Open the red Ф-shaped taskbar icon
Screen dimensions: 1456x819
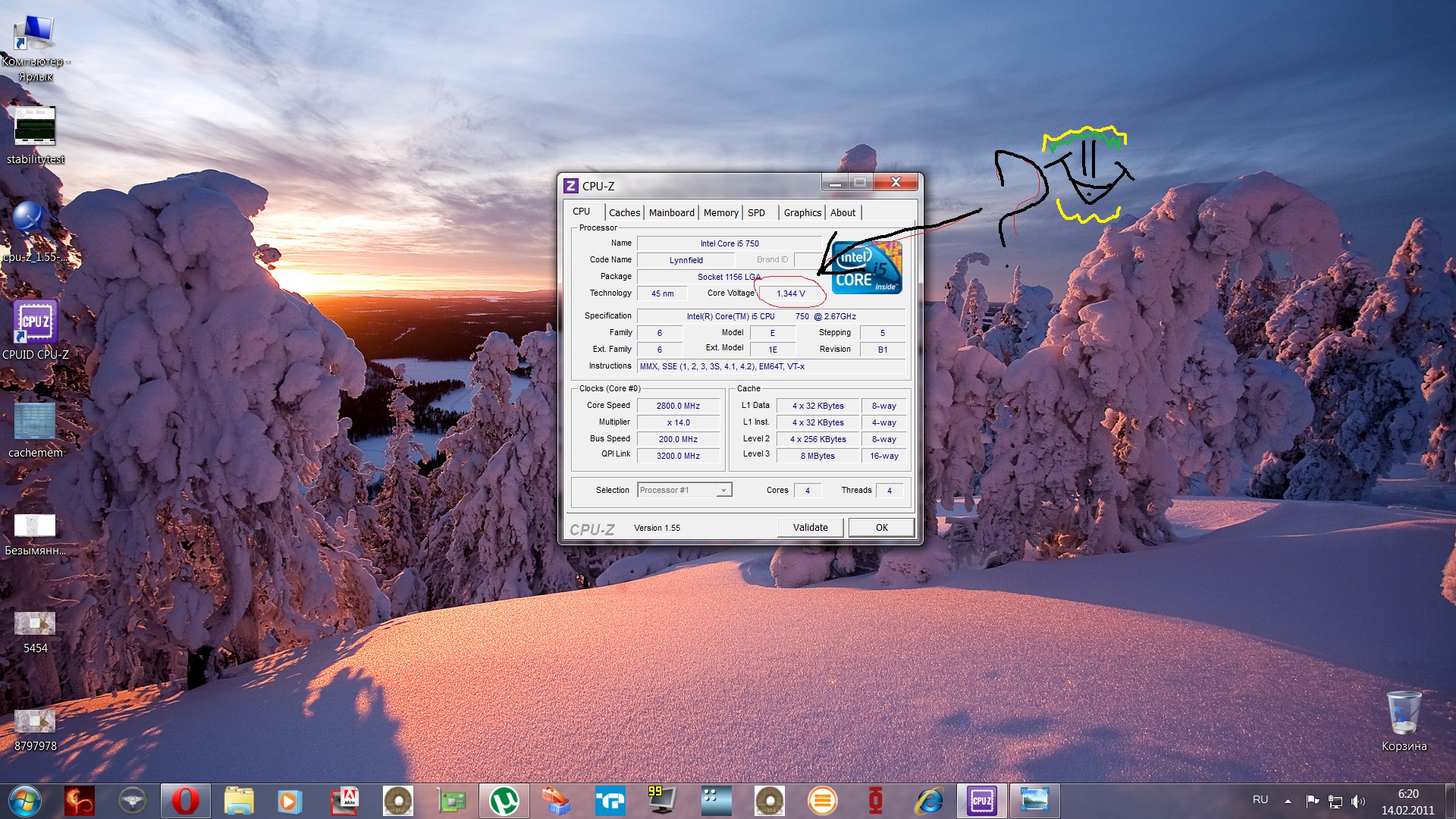(x=876, y=801)
